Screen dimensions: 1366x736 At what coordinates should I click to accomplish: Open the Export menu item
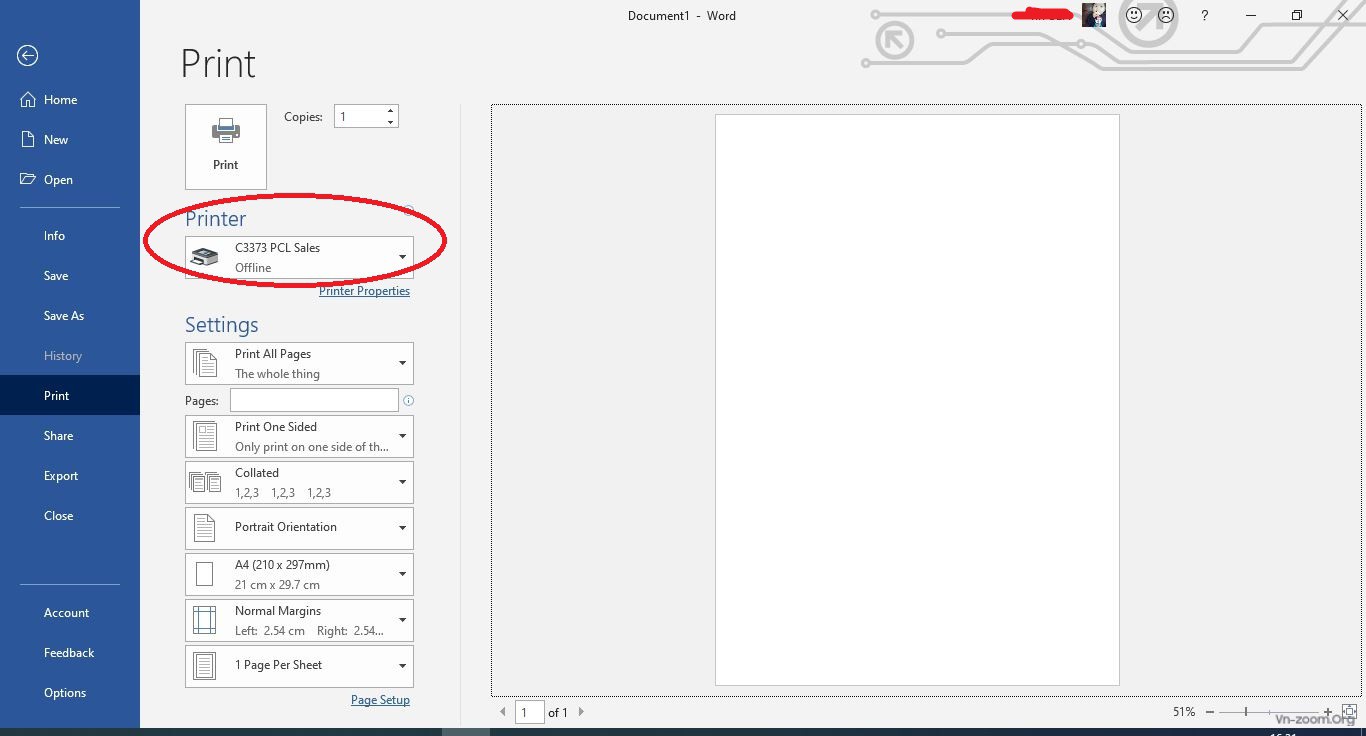(61, 476)
